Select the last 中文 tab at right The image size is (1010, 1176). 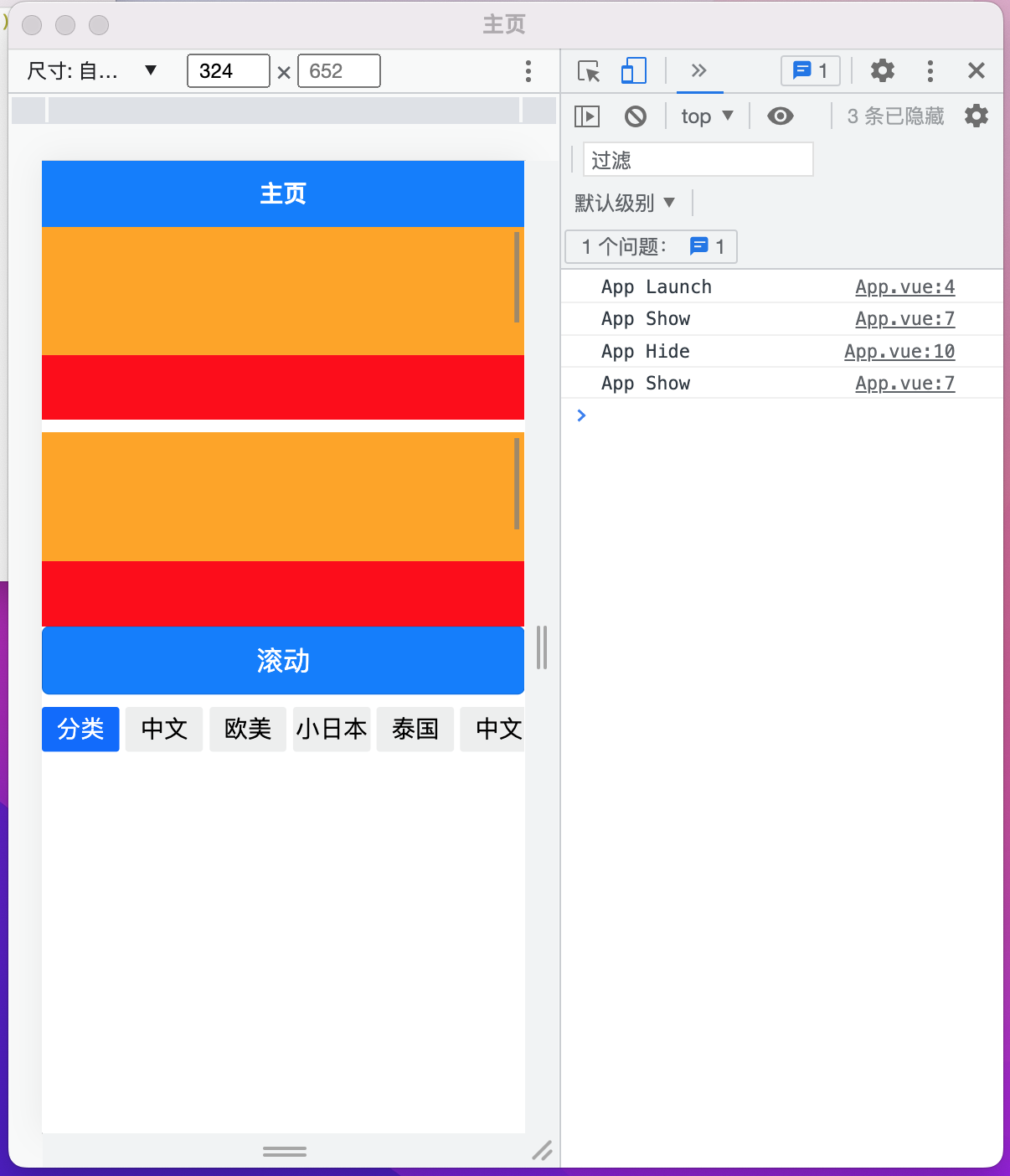tap(492, 729)
